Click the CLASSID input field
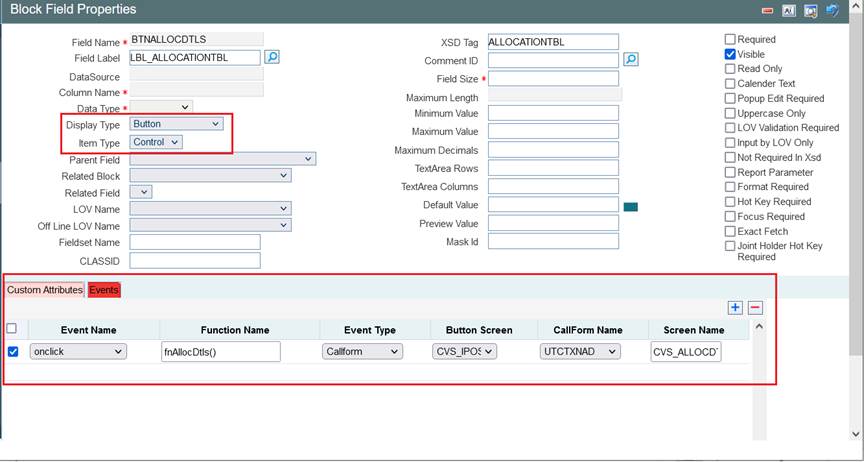The image size is (864, 462). pyautogui.click(x=195, y=260)
